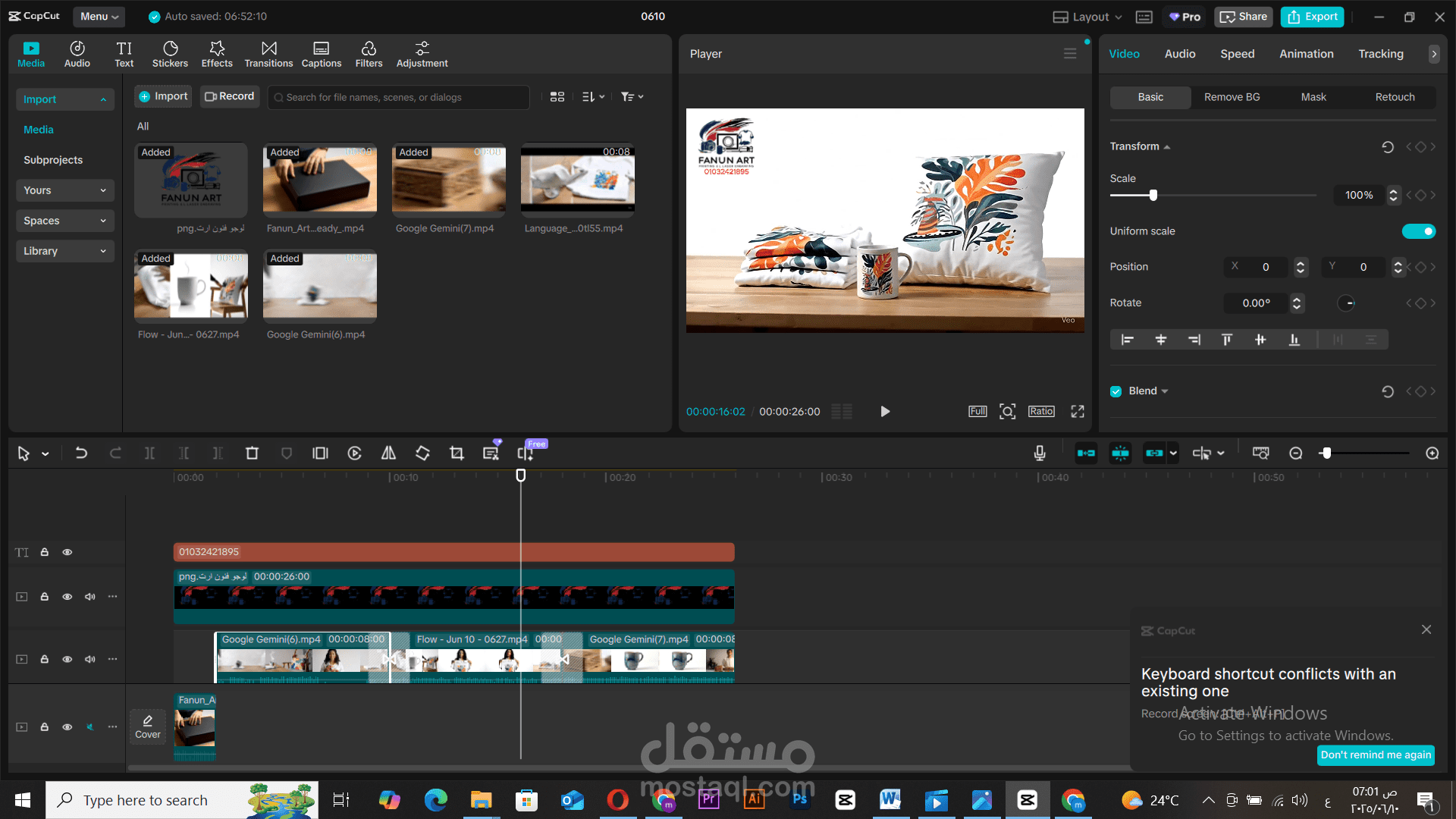
Task: Click Don't remind me again button
Action: point(1376,755)
